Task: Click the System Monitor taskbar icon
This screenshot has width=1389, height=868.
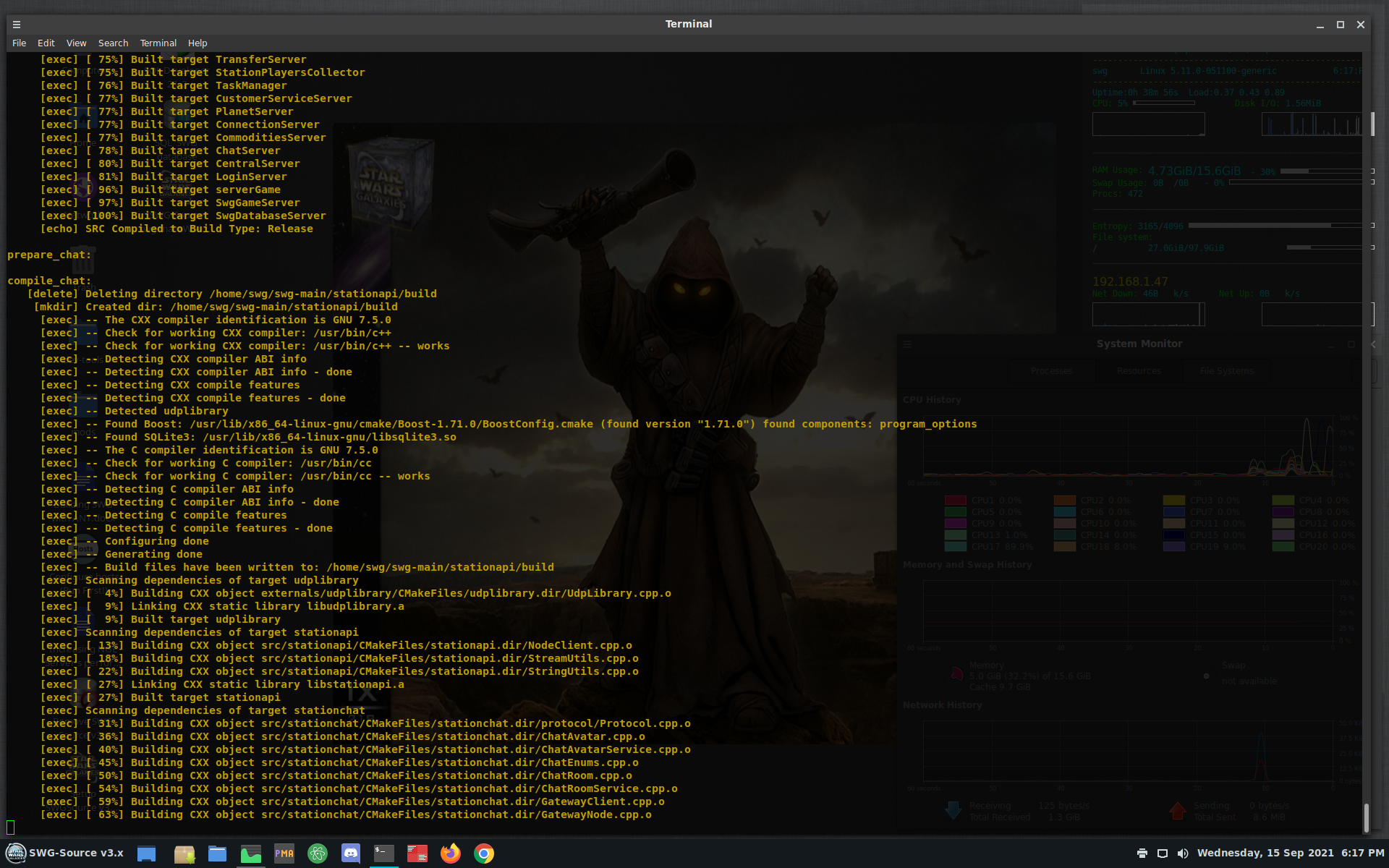Action: pos(251,854)
